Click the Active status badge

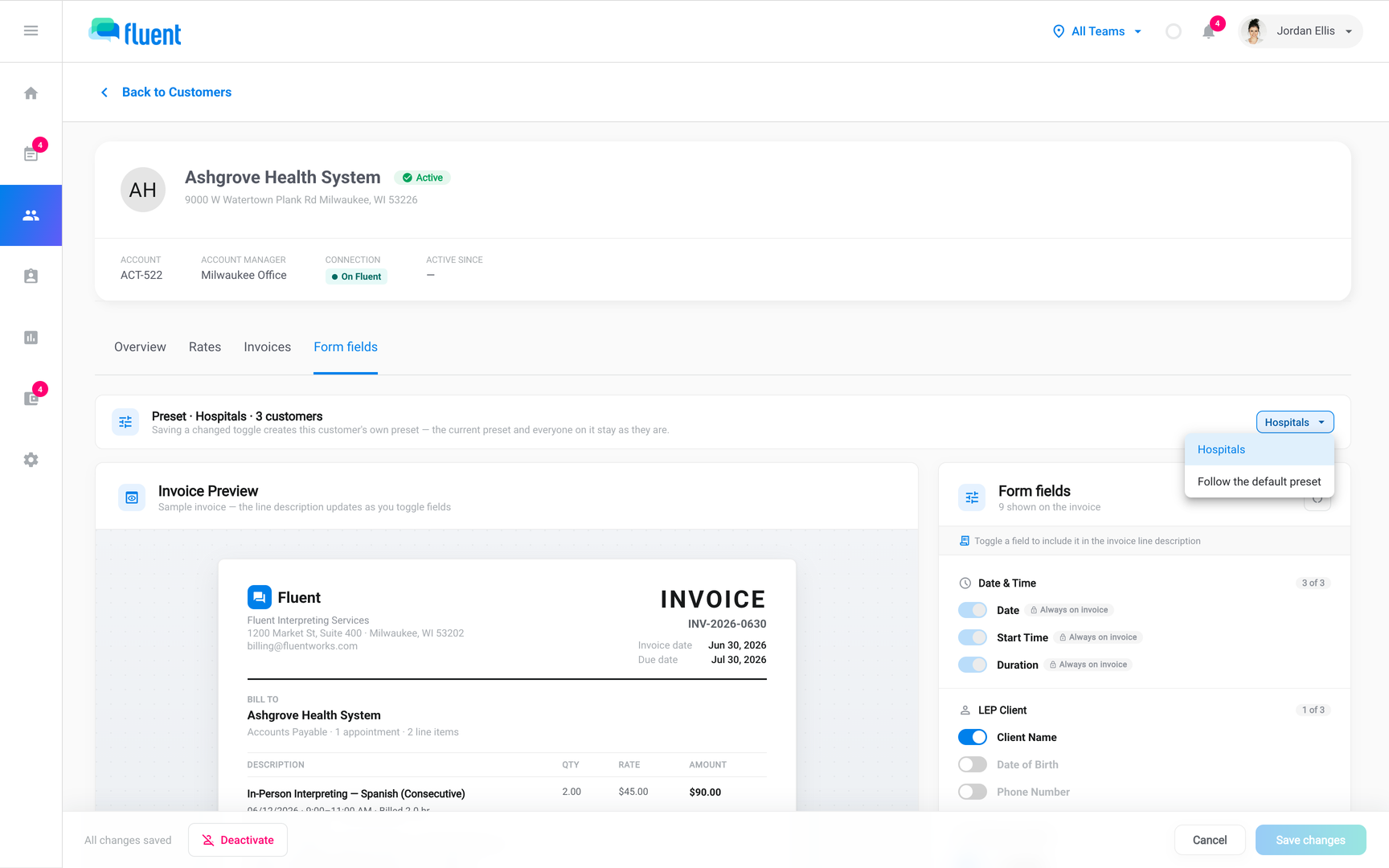[x=422, y=178]
